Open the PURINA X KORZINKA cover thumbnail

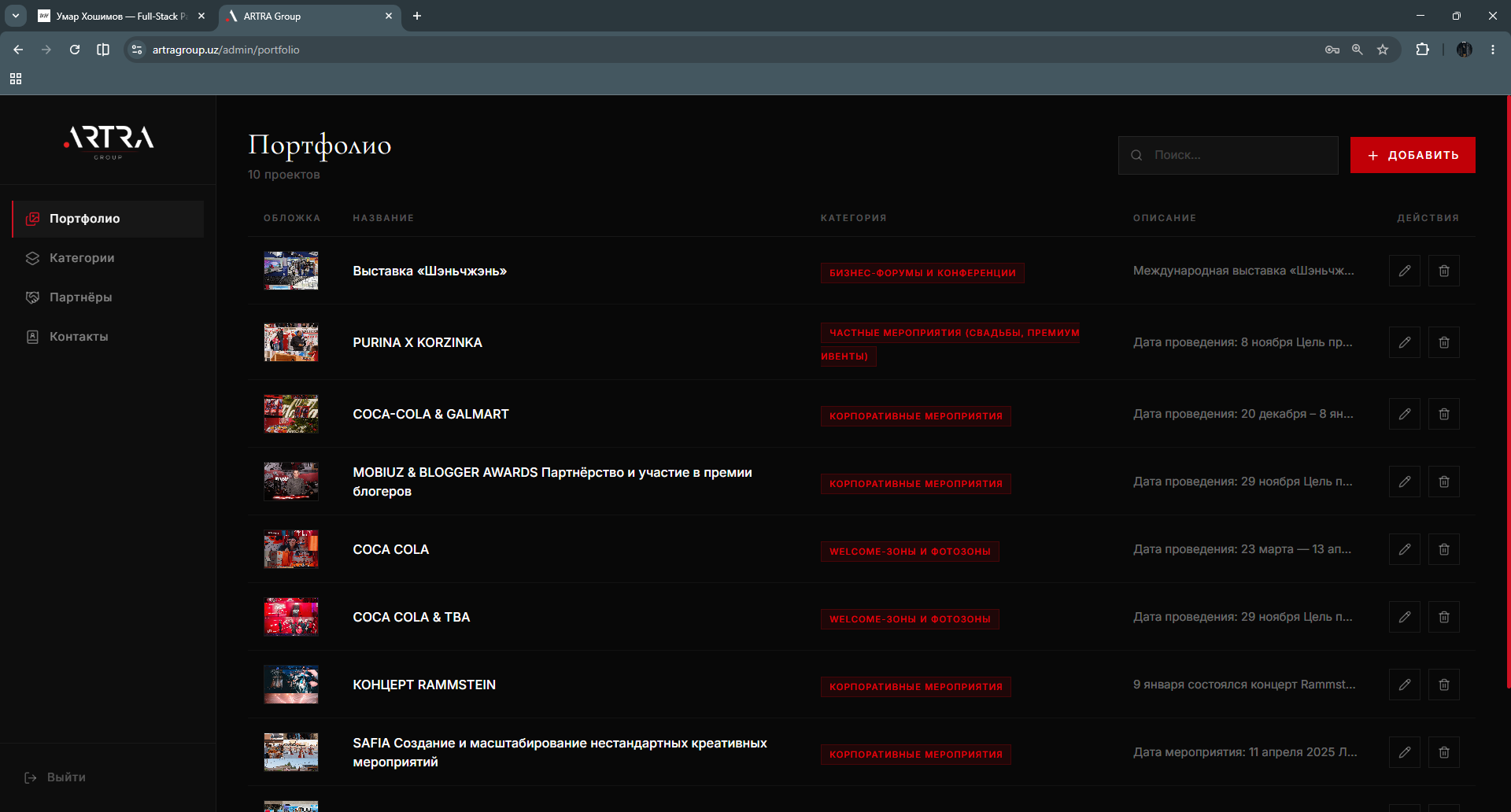(x=291, y=342)
